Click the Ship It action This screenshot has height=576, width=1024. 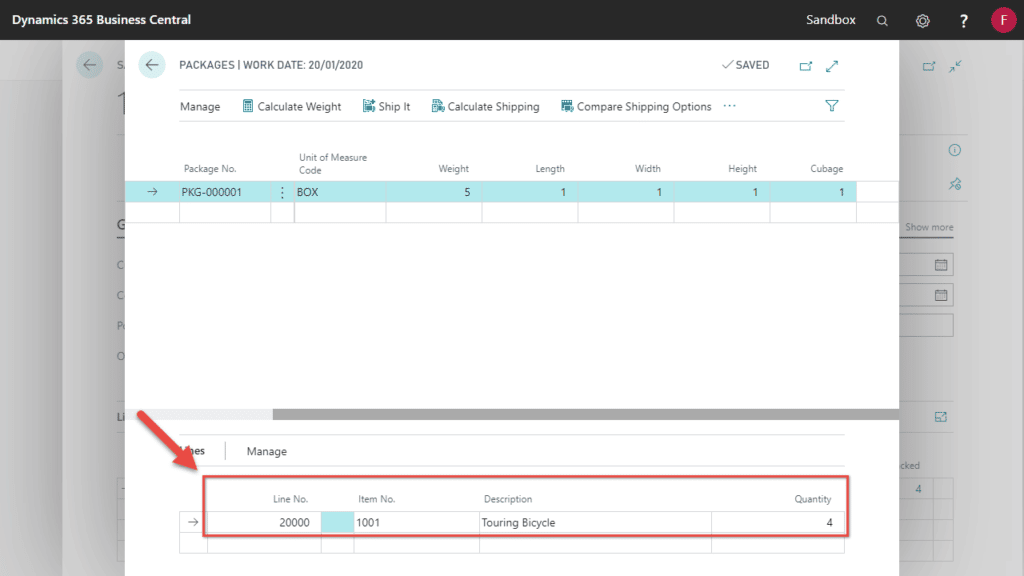(386, 107)
